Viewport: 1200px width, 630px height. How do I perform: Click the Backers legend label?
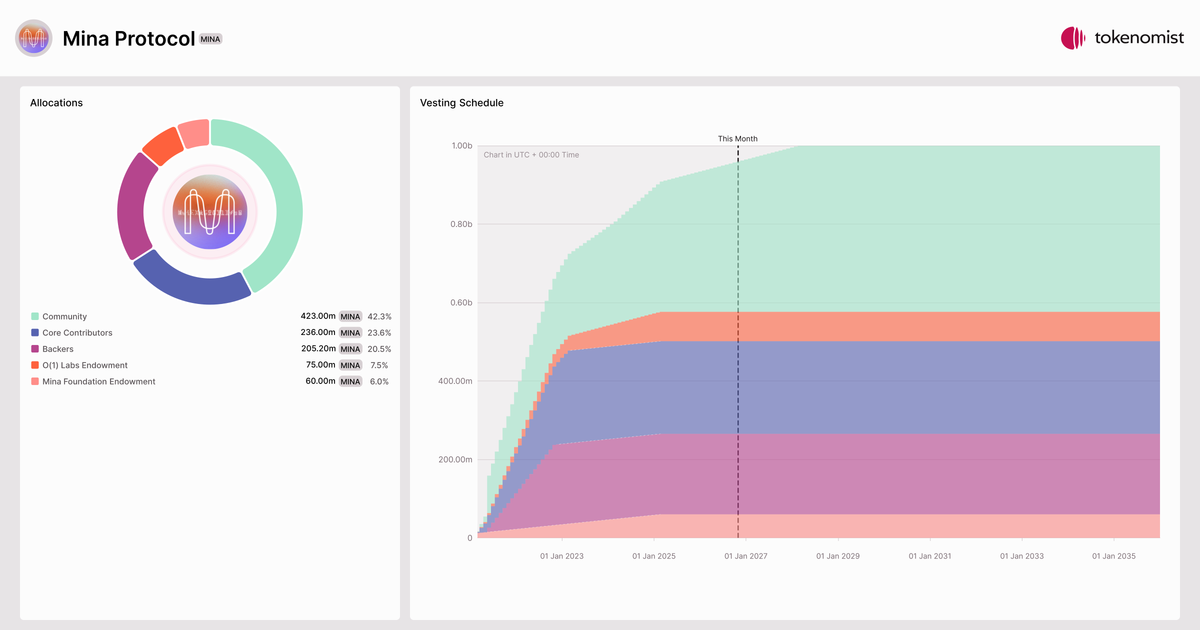point(58,349)
